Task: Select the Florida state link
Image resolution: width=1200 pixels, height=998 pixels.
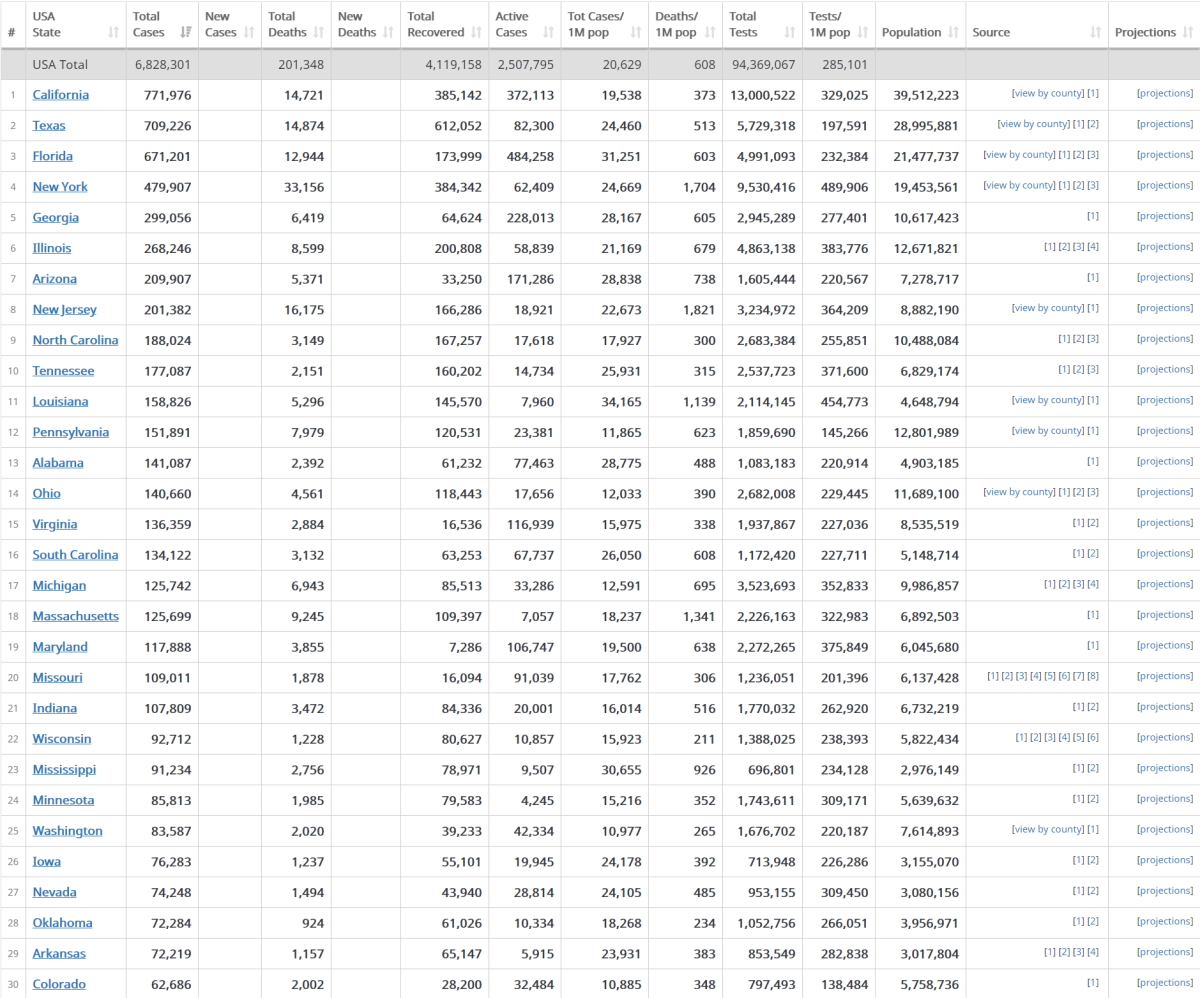Action: (52, 155)
